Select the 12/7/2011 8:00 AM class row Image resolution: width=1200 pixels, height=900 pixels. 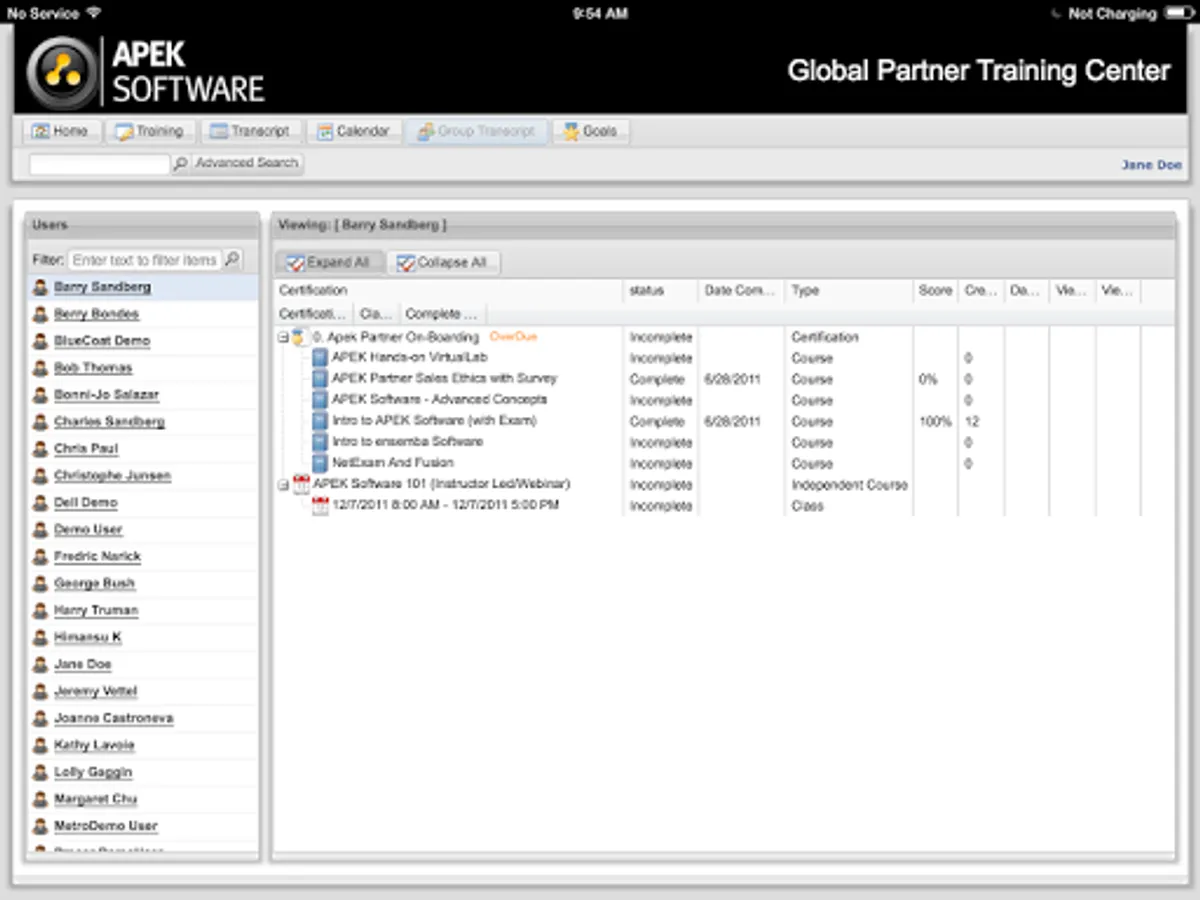710,506
